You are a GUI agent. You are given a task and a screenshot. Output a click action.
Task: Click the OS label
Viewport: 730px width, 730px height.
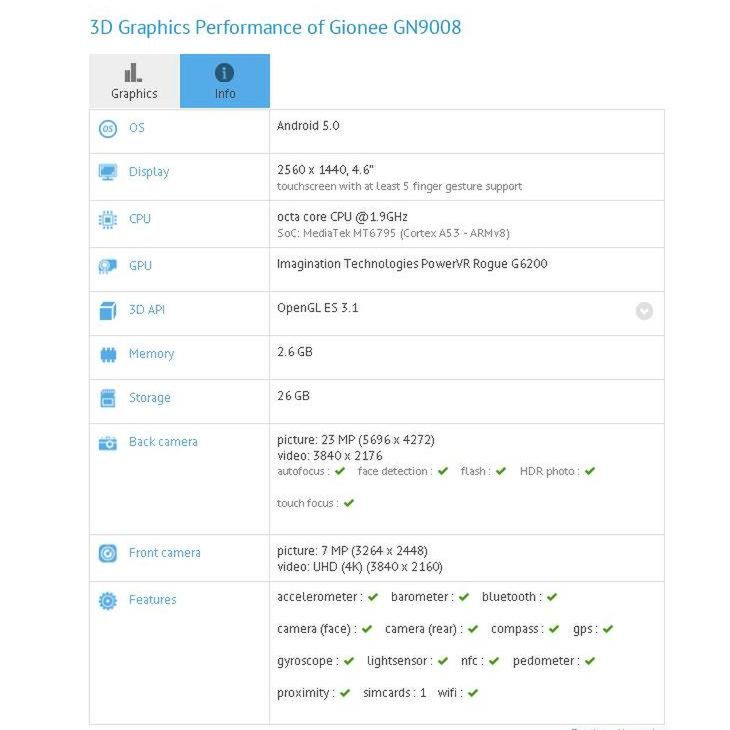[137, 128]
